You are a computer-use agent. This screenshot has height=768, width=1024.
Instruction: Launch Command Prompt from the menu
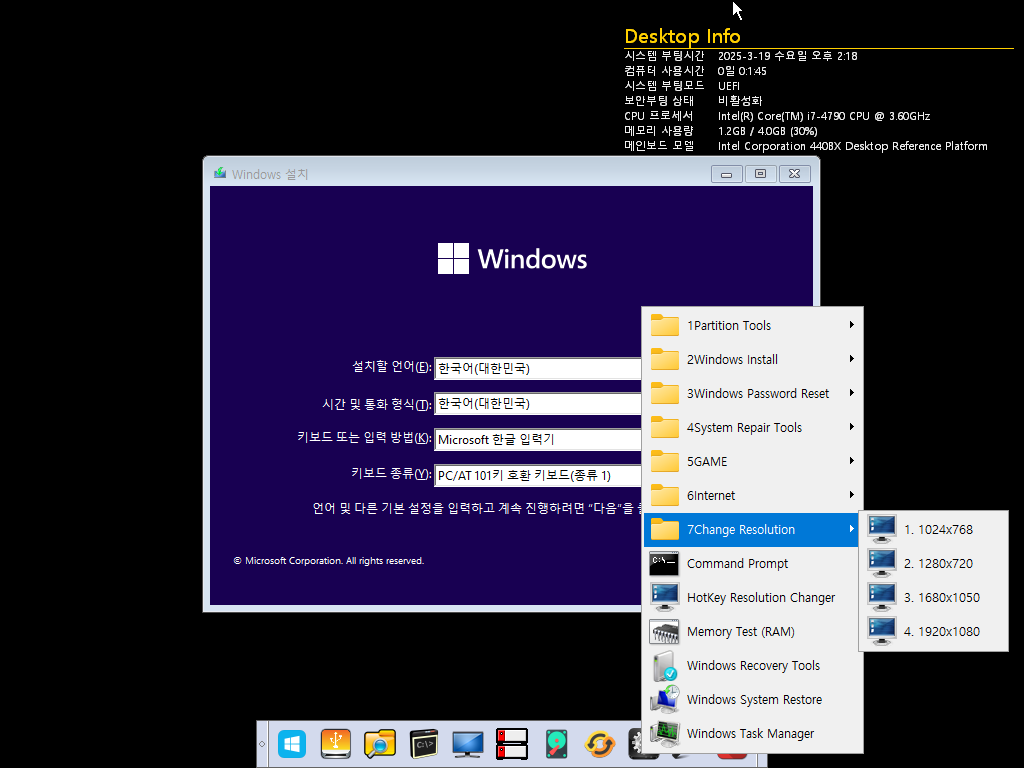(x=754, y=563)
